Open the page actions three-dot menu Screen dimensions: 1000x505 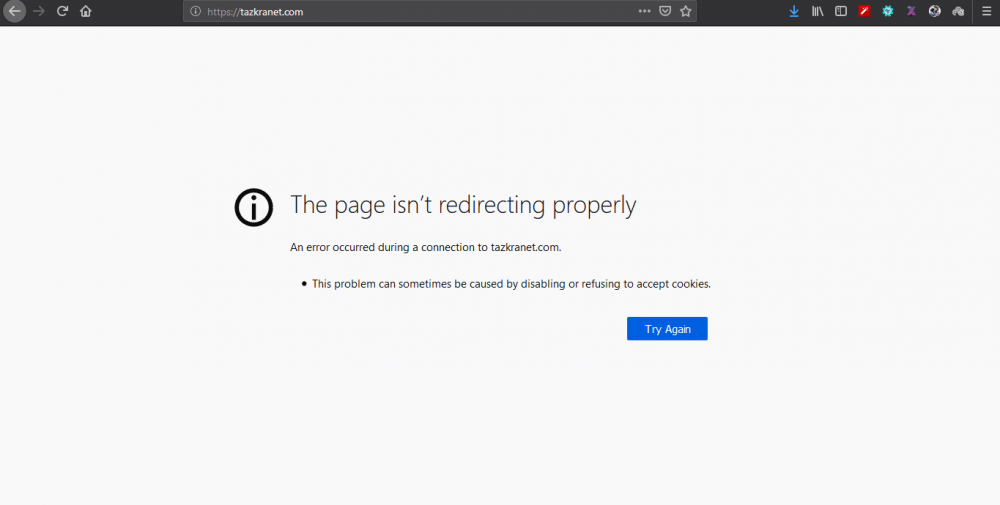tap(644, 12)
